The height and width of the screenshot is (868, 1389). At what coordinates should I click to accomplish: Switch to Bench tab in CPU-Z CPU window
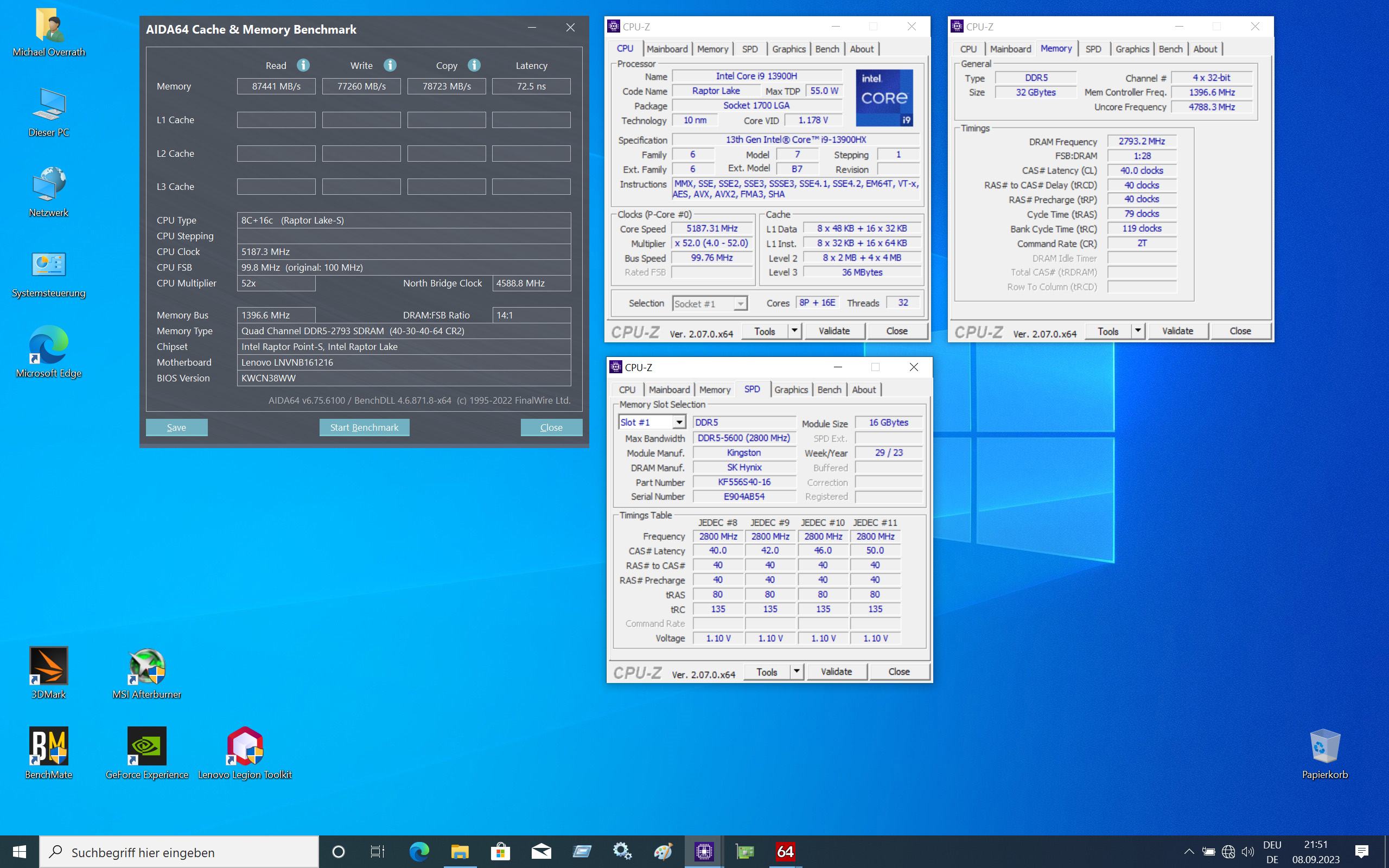[827, 49]
